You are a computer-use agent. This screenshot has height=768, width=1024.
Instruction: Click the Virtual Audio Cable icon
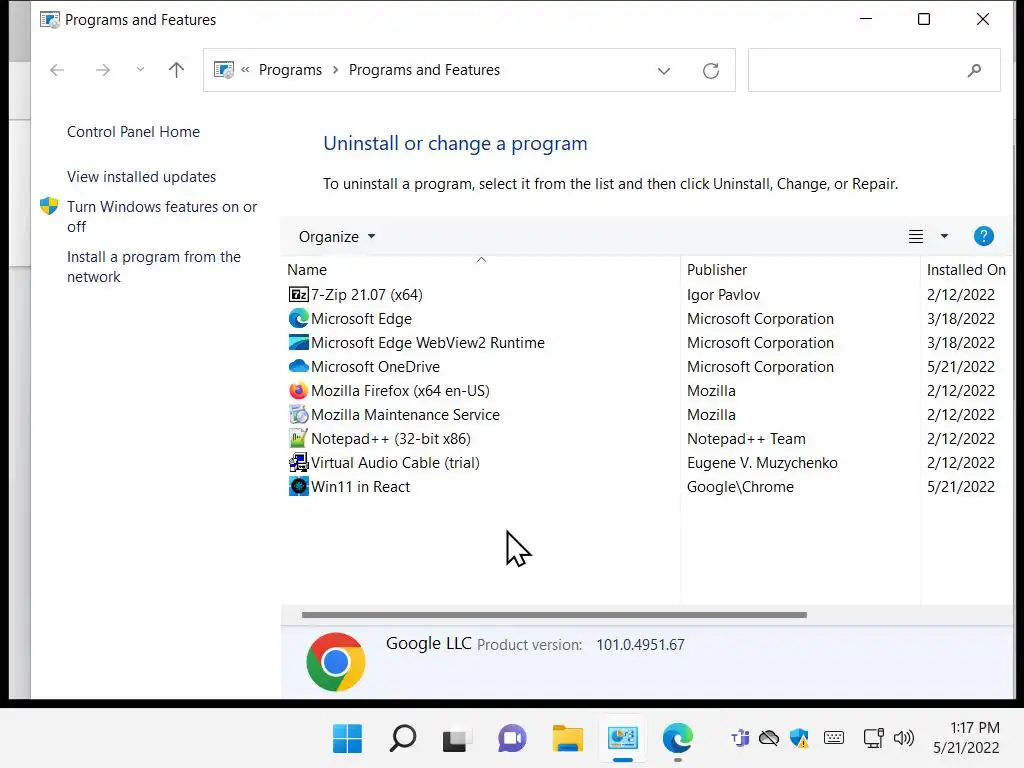298,462
